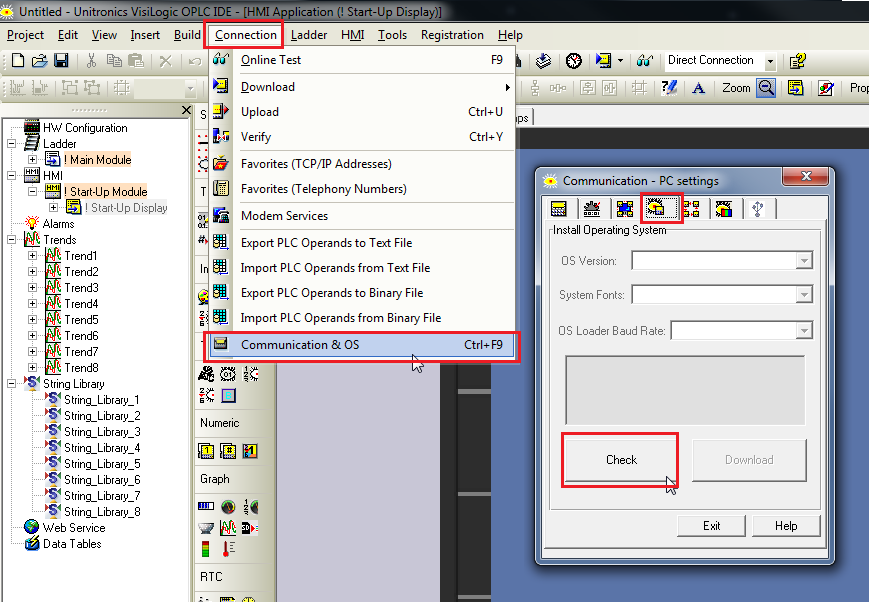The width and height of the screenshot is (869, 602).
Task: Open the OS Version dropdown
Action: pos(804,261)
